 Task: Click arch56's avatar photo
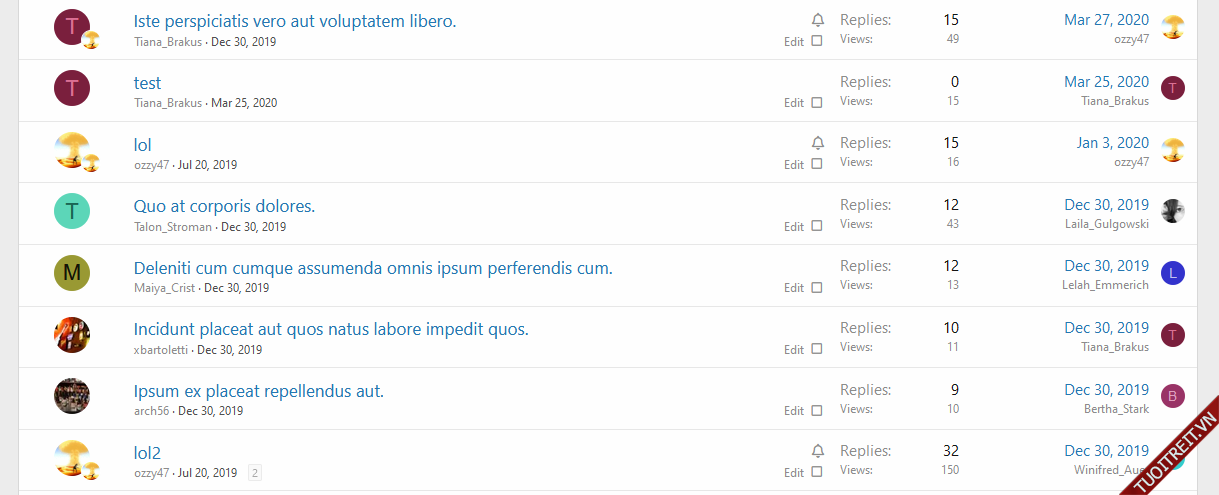point(72,396)
